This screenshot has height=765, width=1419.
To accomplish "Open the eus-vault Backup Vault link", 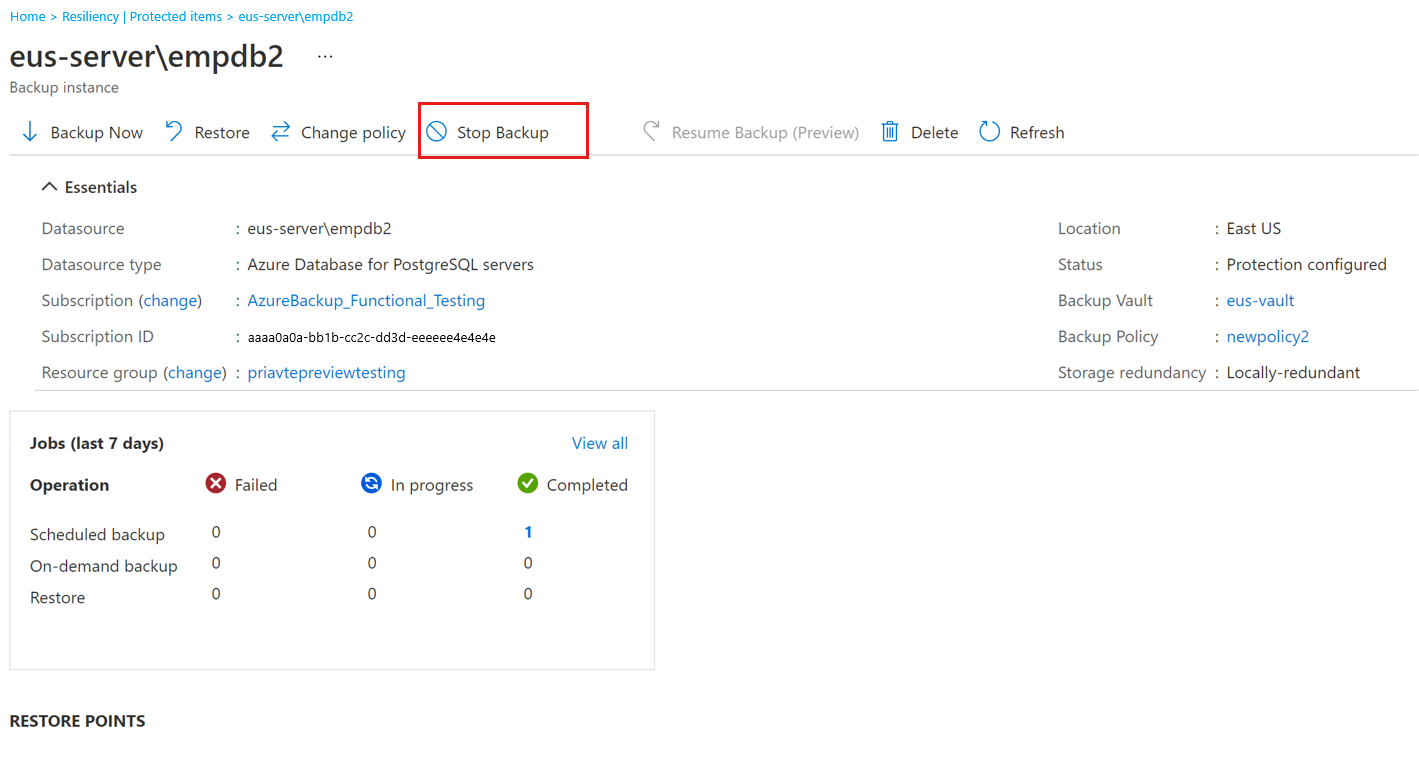I will (1261, 301).
